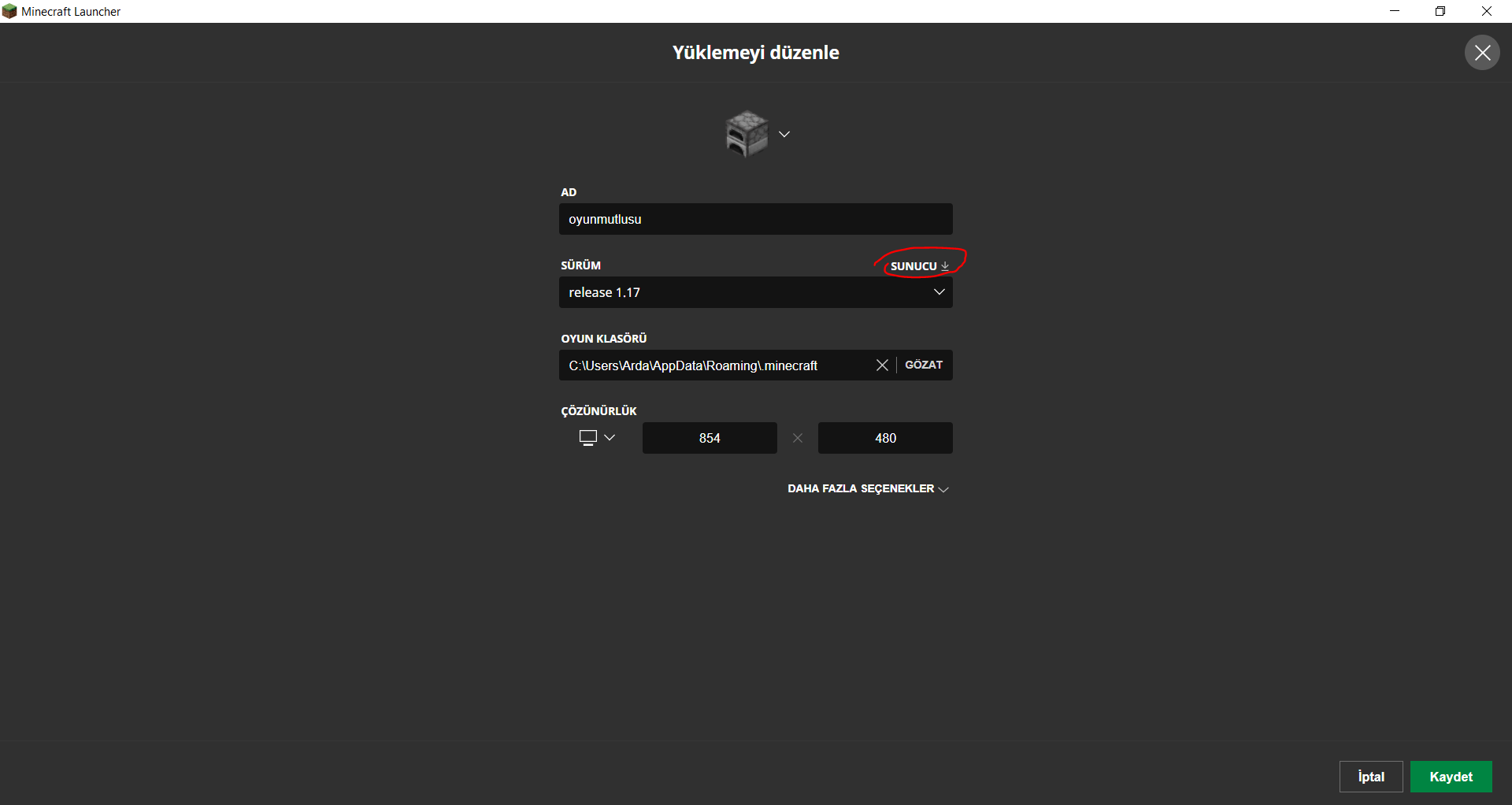
Task: Edit the installation name field 'oyunmutlusu'
Action: click(756, 219)
